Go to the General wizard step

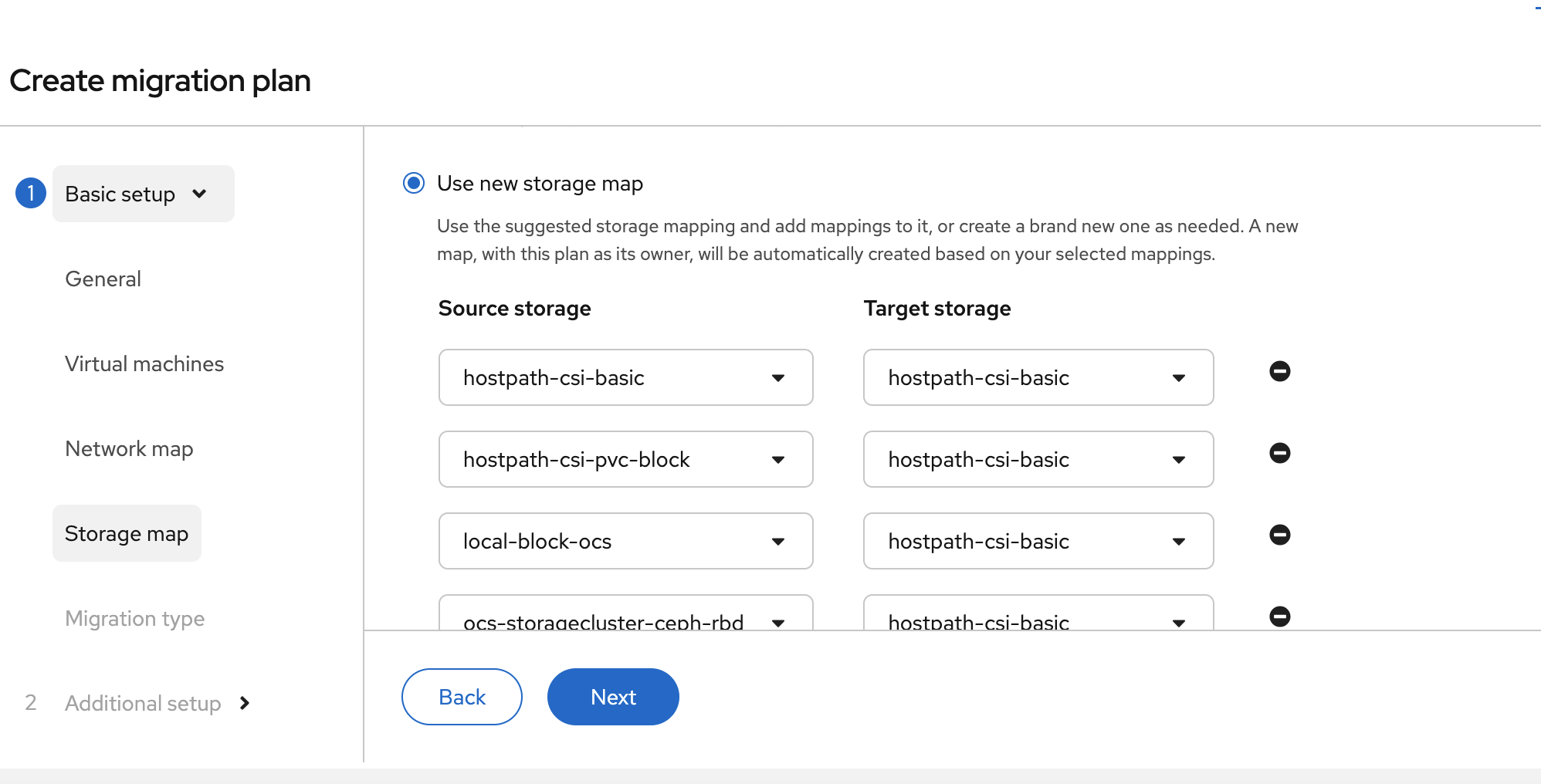[103, 279]
